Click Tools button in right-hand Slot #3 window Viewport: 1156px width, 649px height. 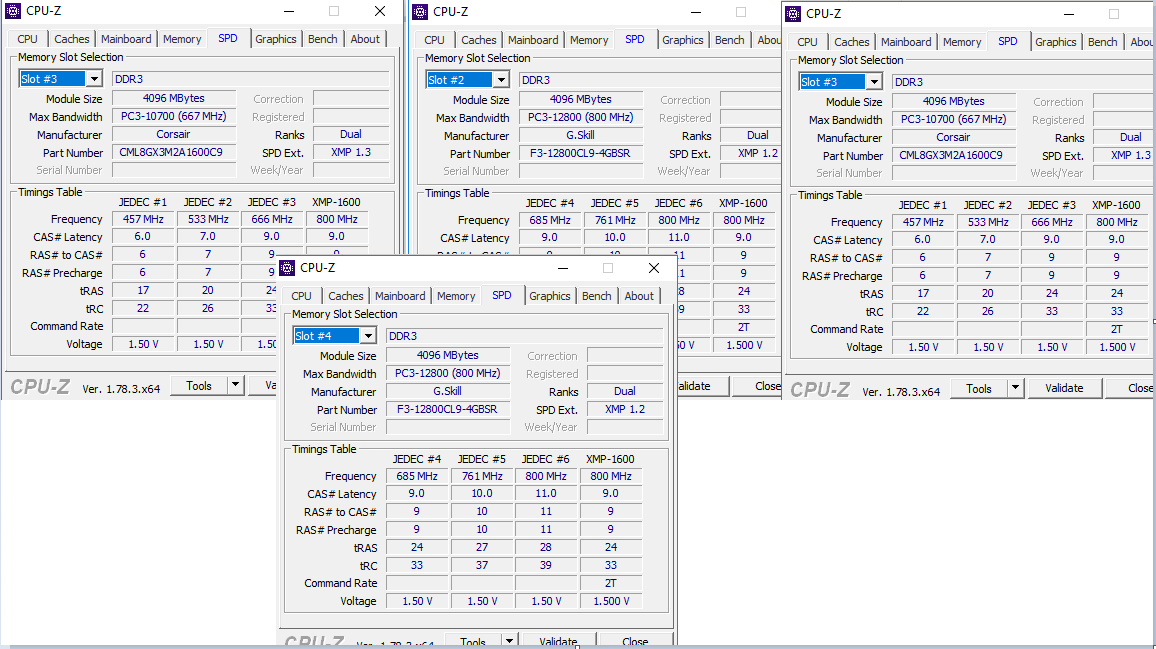point(979,388)
